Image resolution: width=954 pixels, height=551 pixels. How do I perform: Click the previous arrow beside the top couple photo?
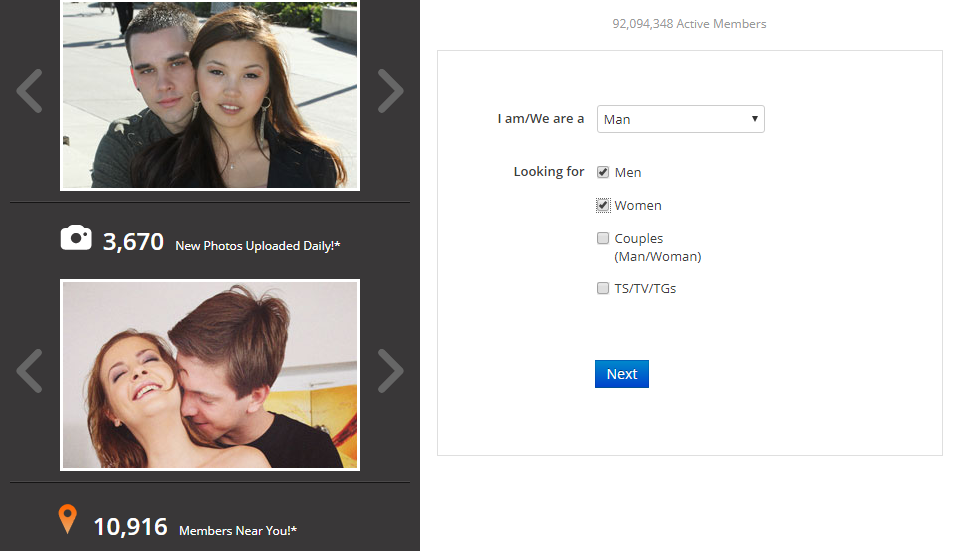[29, 91]
